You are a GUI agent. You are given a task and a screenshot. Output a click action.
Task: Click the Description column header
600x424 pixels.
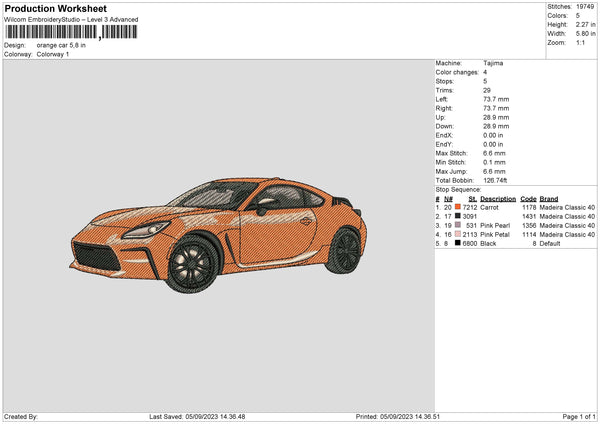[498, 198]
